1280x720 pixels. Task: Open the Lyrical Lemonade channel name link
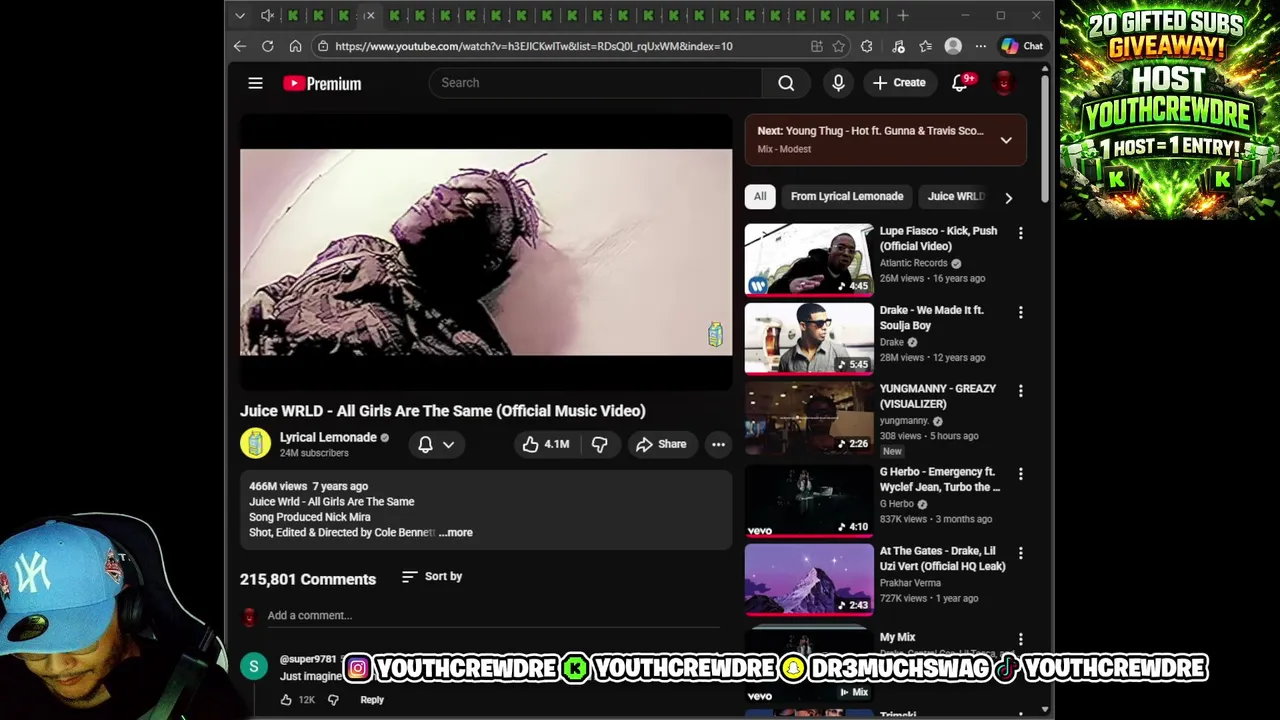(328, 437)
